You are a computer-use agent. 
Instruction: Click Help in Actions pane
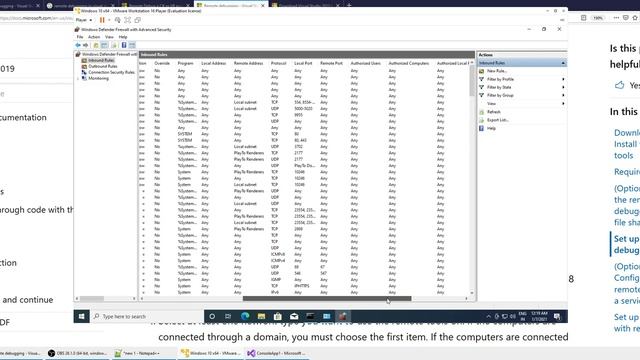click(x=491, y=128)
